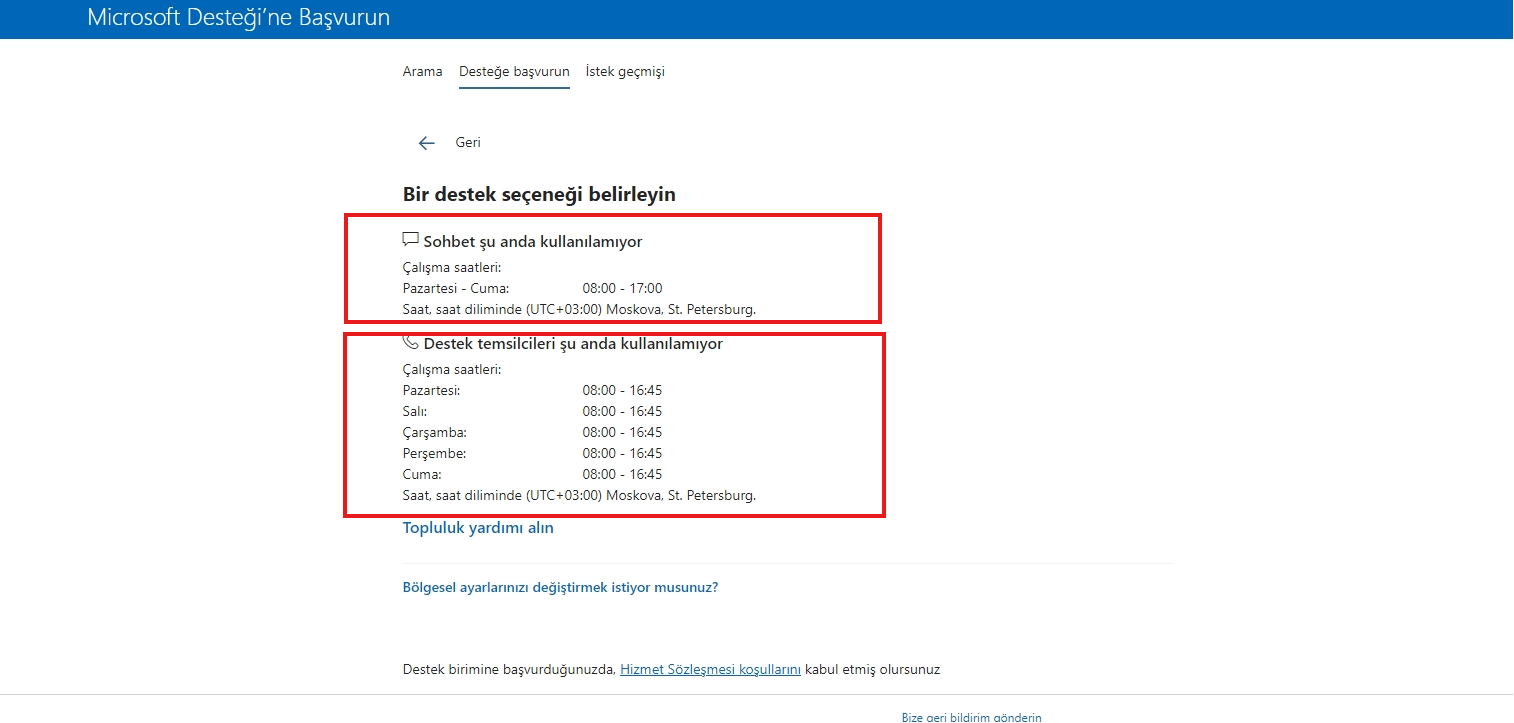Viewport: 1514px width, 723px height.
Task: Click the 08:00 - 16:45 hours for Pazartesi
Action: 622,391
